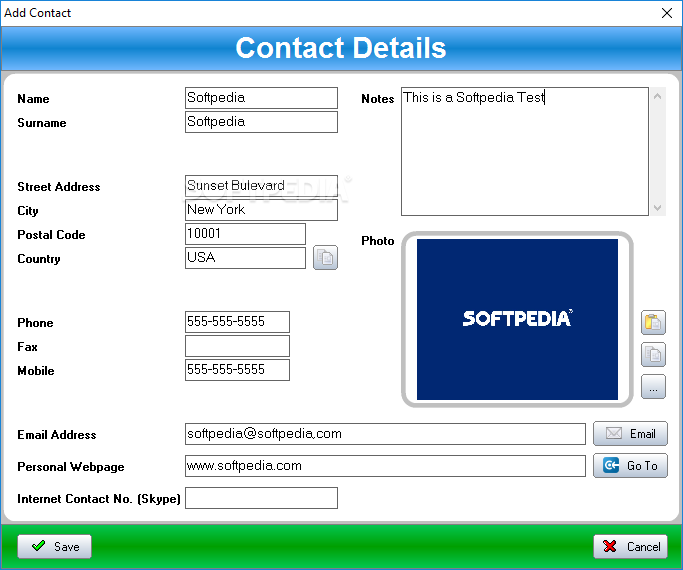683x570 pixels.
Task: Click the Mobile label
Action: coord(36,371)
